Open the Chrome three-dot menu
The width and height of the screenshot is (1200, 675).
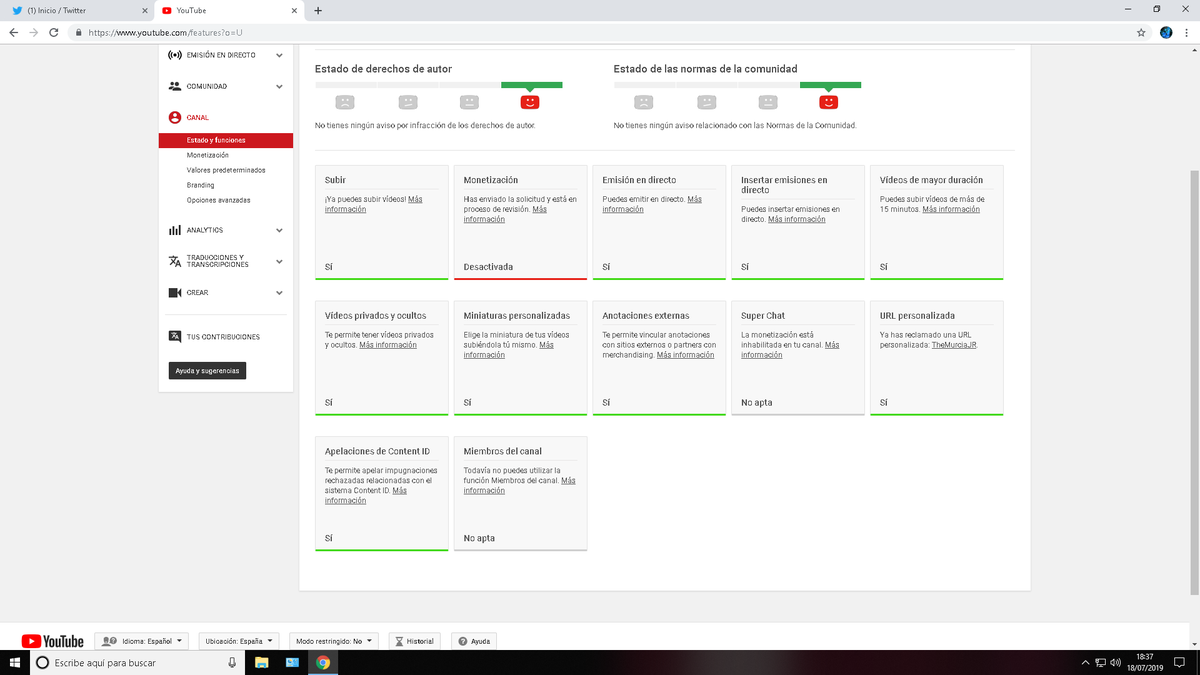click(1187, 32)
